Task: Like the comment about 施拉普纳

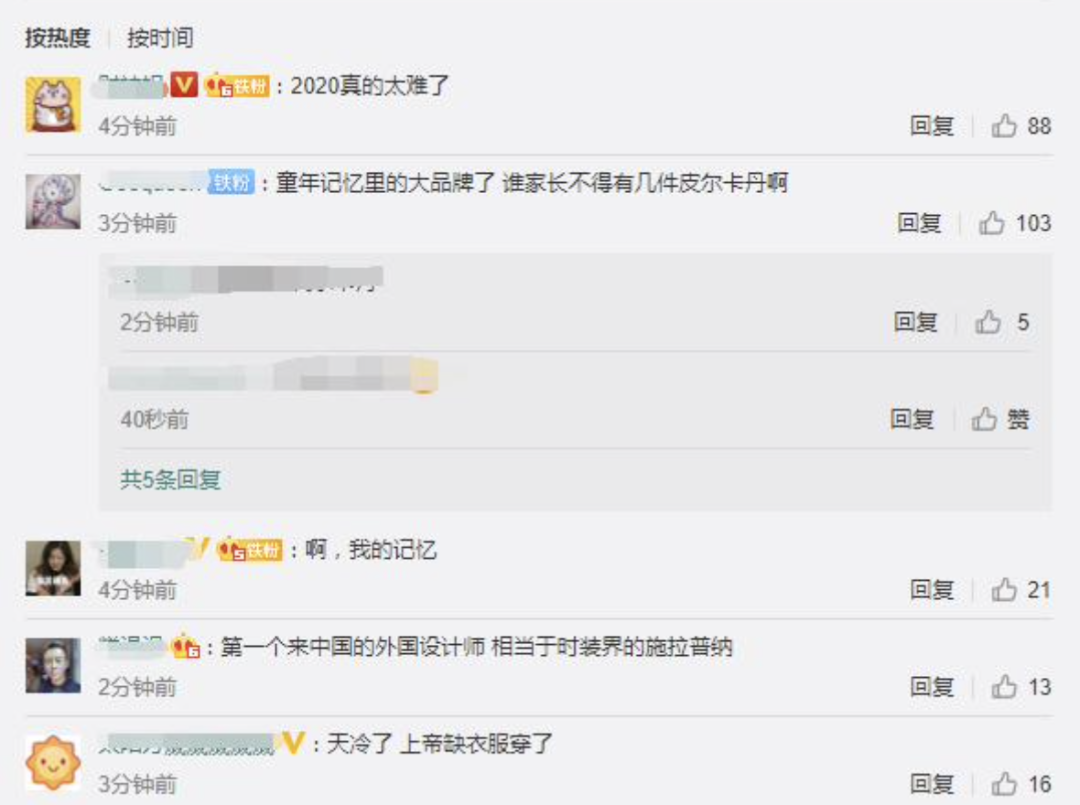Action: point(1021,687)
